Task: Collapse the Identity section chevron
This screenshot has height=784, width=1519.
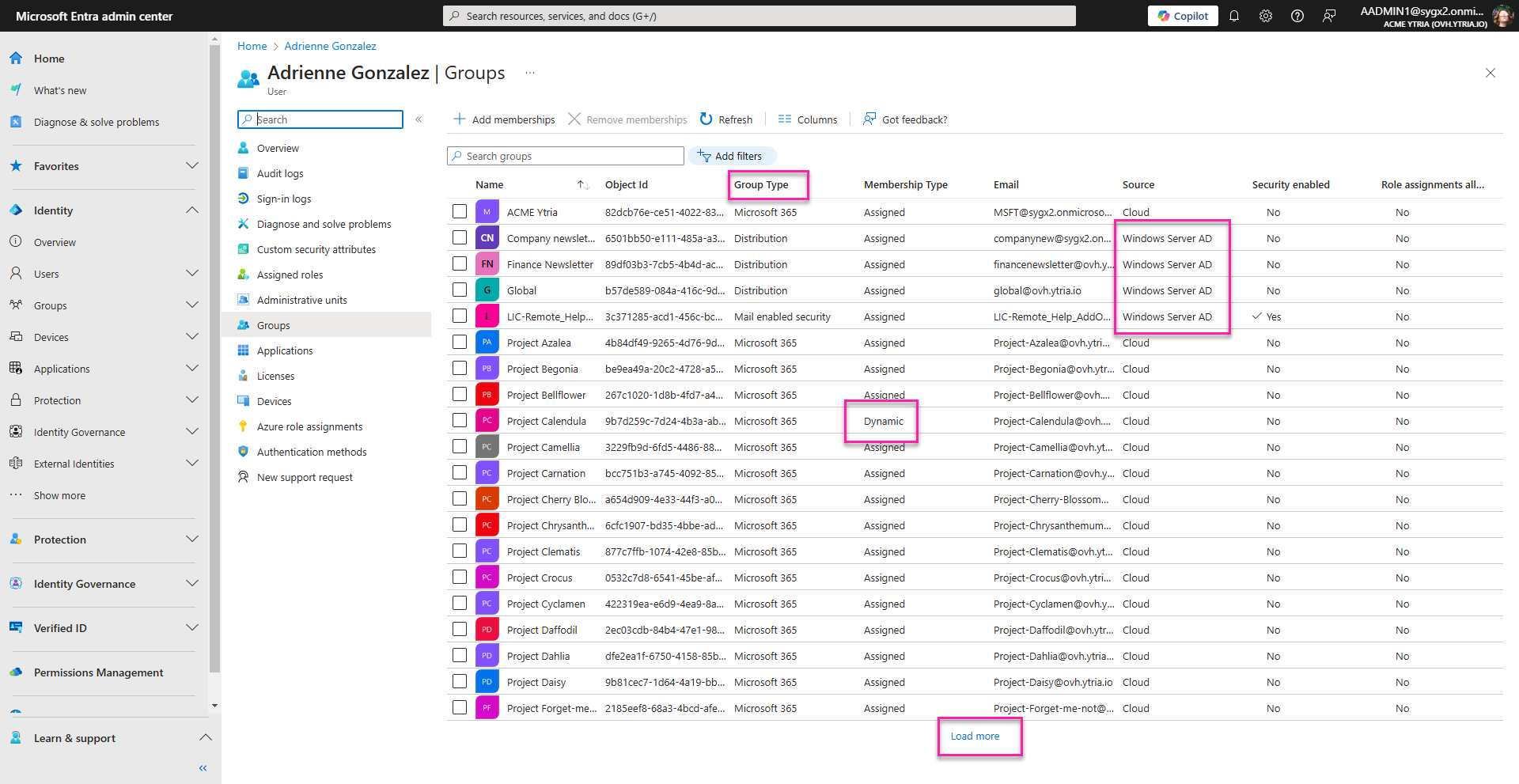Action: click(x=192, y=210)
